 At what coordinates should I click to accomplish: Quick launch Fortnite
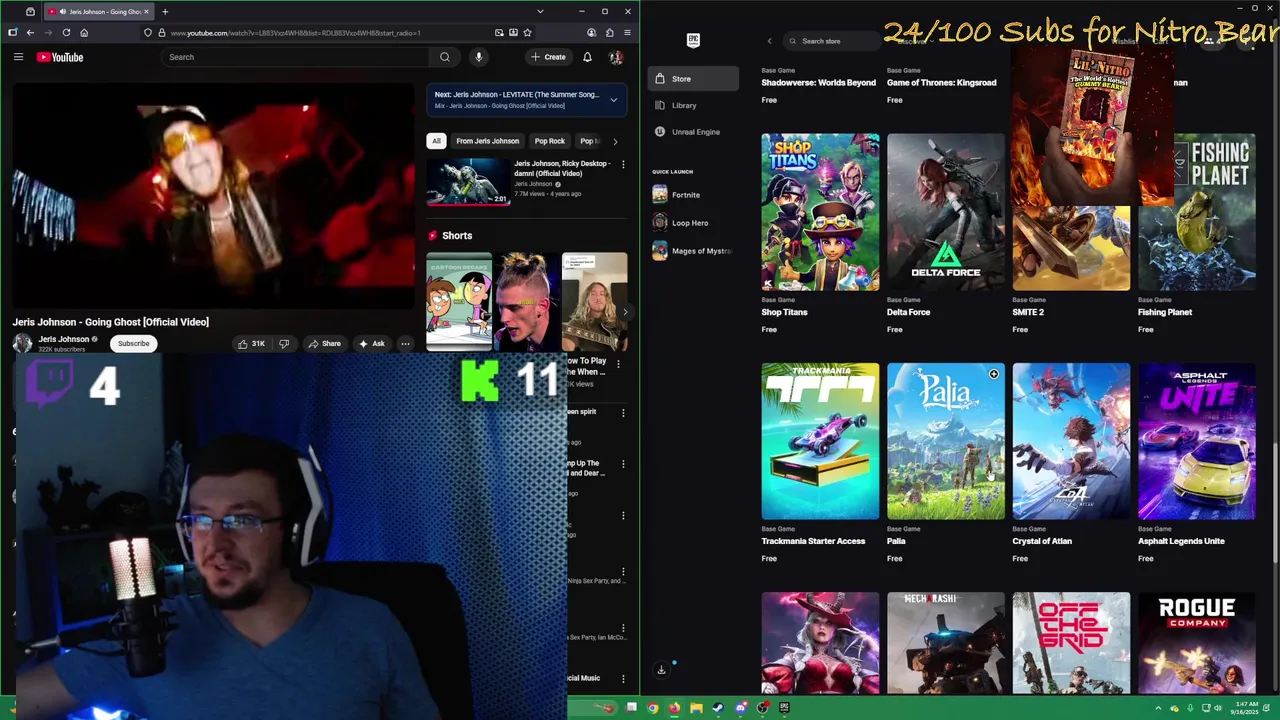click(x=693, y=195)
